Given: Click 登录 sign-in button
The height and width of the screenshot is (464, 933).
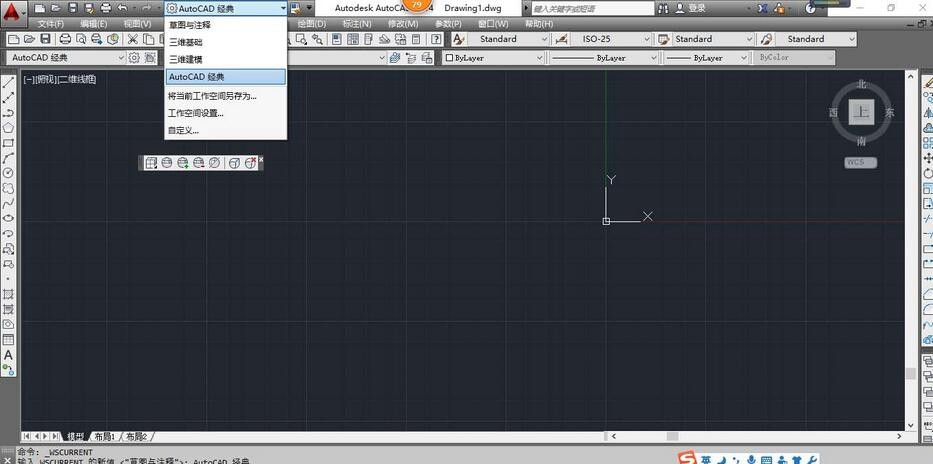Looking at the screenshot, I should coord(690,8).
